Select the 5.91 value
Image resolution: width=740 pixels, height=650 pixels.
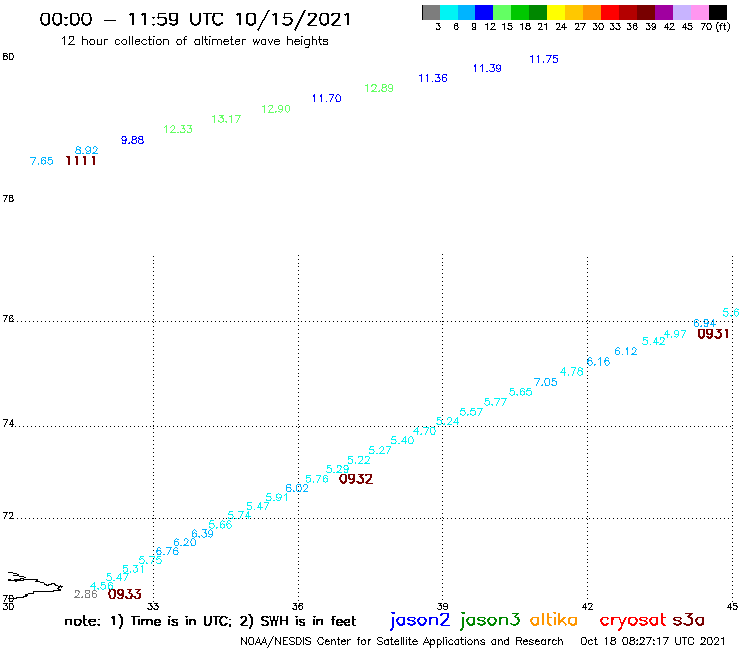[x=277, y=497]
